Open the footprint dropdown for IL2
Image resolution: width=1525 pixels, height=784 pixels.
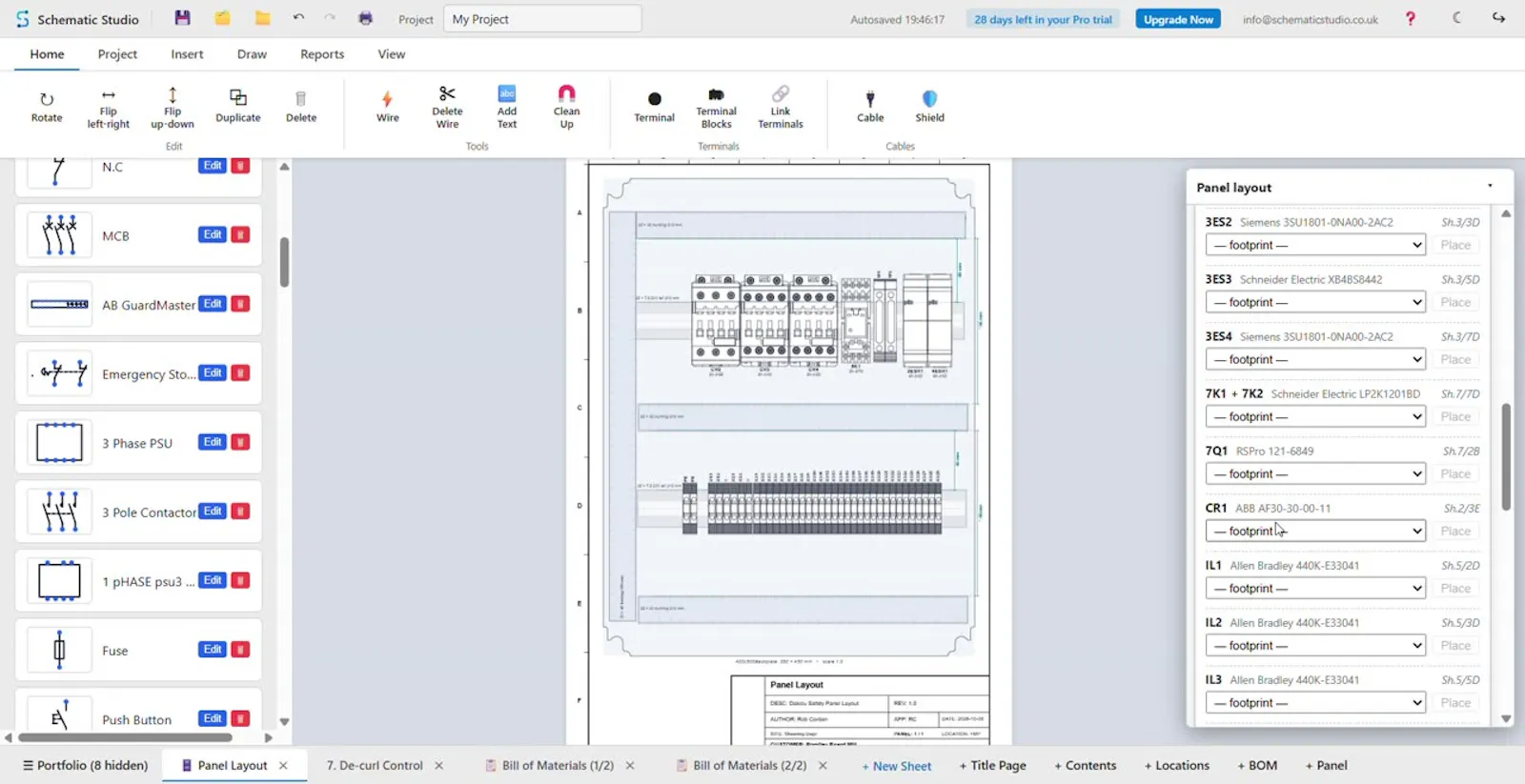(x=1315, y=645)
